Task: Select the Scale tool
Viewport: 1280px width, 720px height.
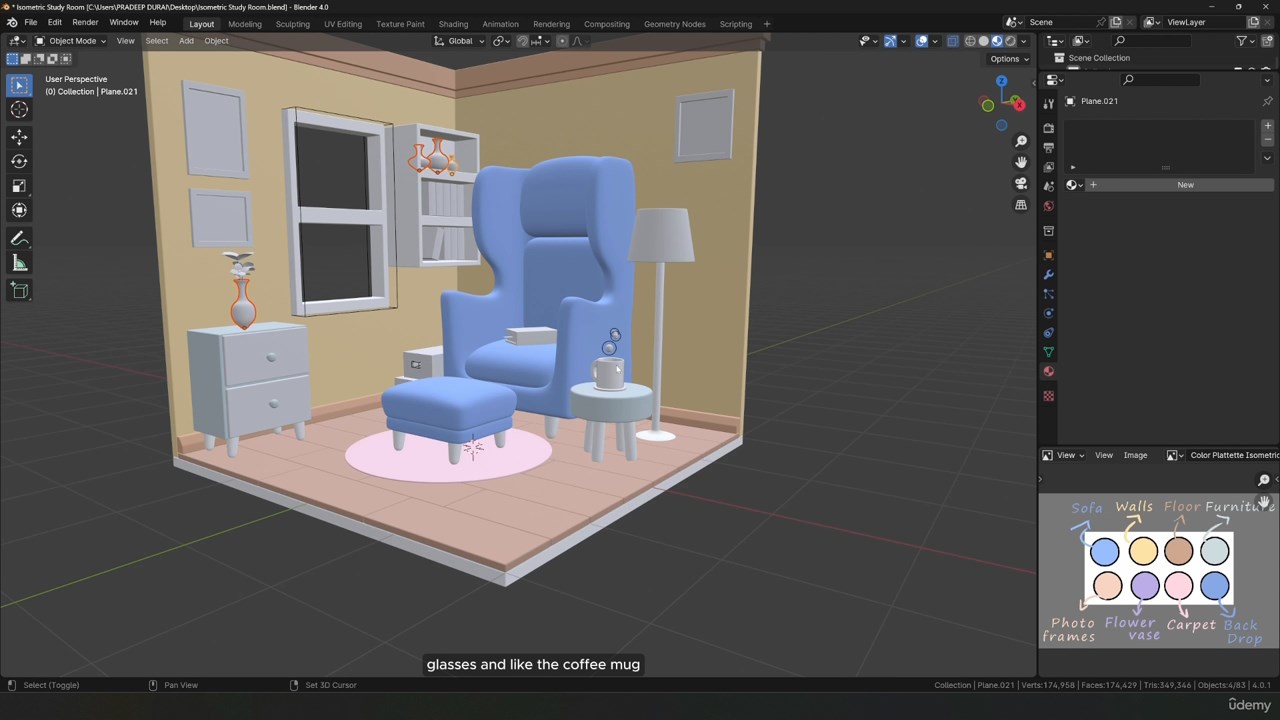Action: click(x=19, y=186)
